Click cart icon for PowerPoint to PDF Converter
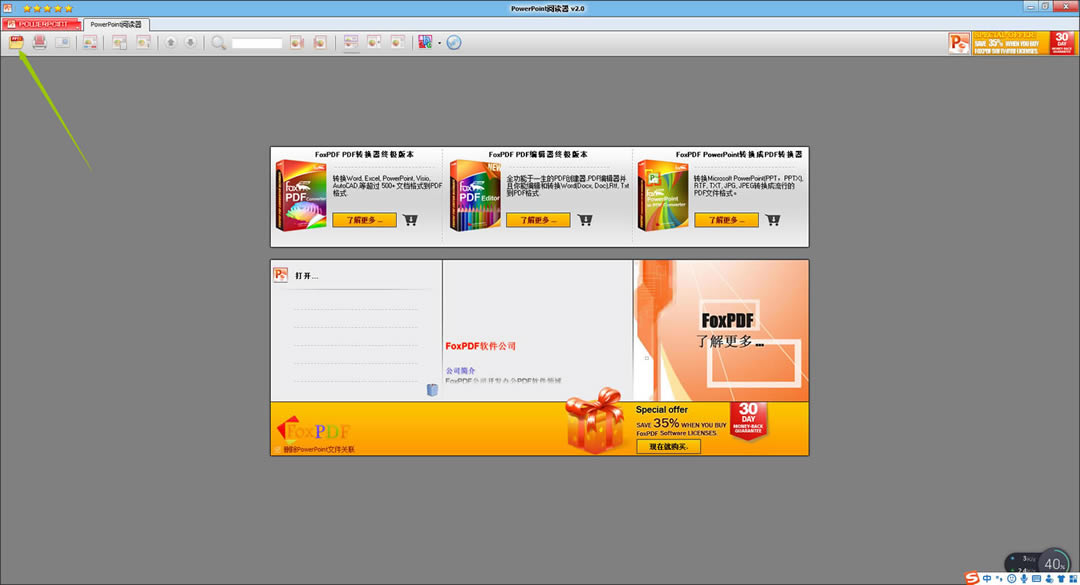1080x585 pixels. 773,220
